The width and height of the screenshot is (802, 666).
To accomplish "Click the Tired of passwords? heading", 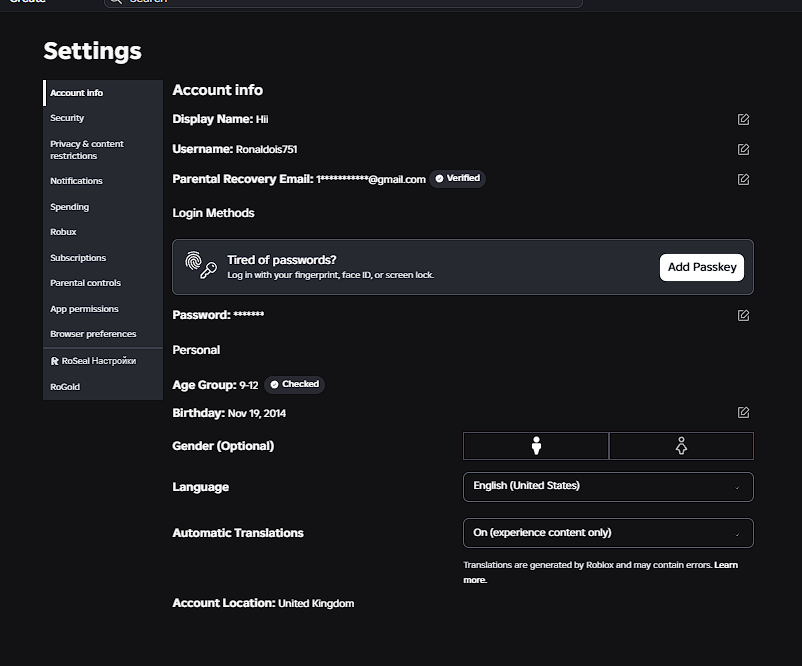I will click(282, 260).
